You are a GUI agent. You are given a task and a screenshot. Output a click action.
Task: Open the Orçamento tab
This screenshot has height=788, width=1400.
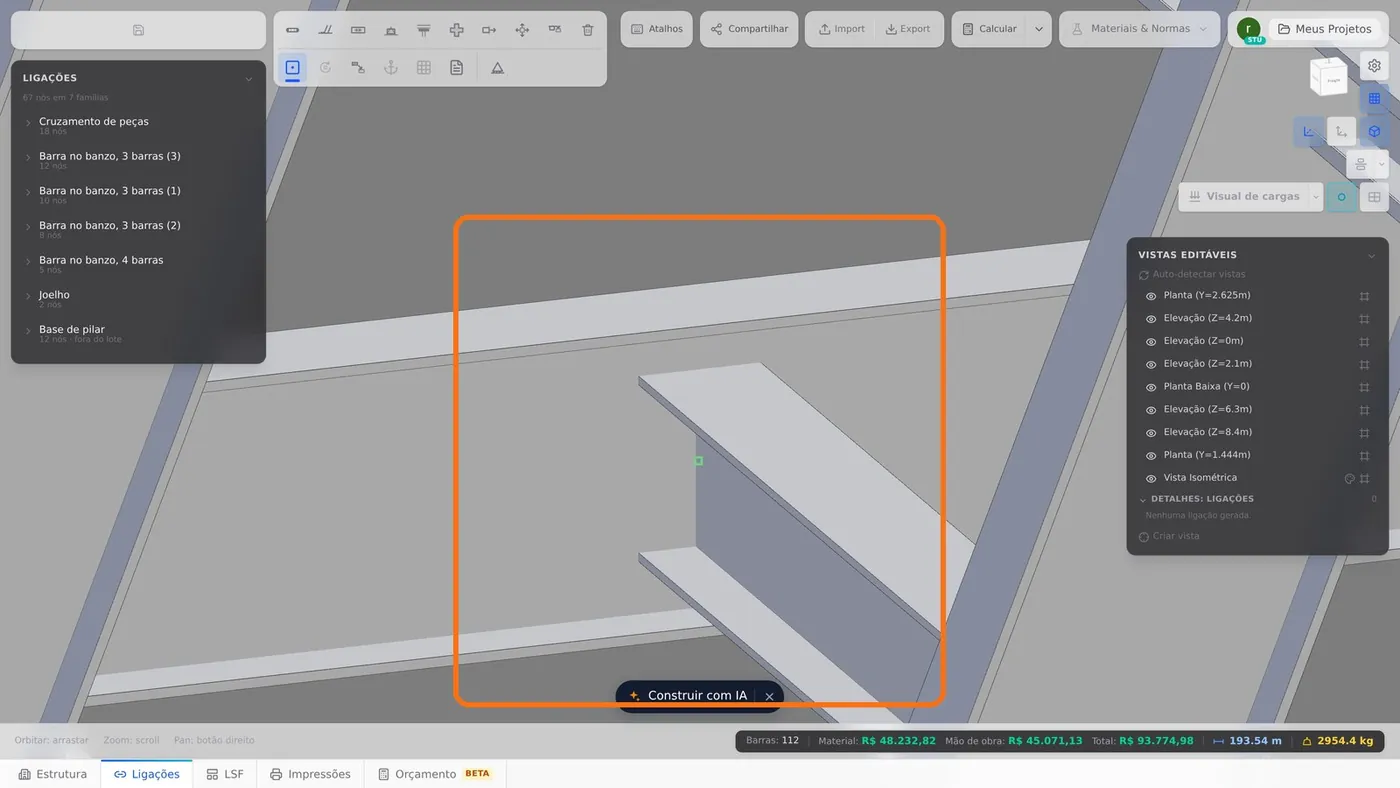point(435,774)
